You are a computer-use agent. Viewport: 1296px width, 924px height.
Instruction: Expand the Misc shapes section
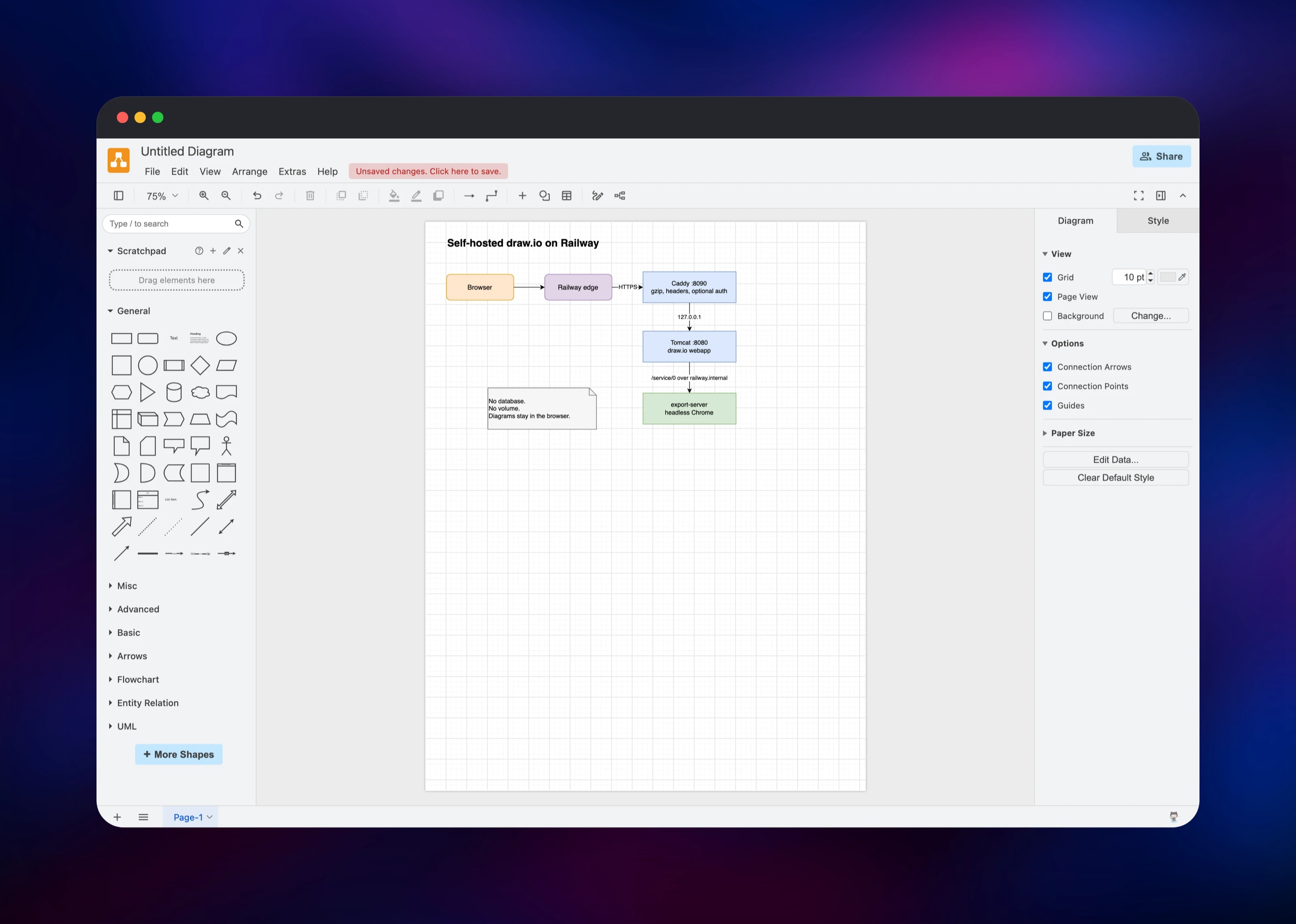click(122, 586)
